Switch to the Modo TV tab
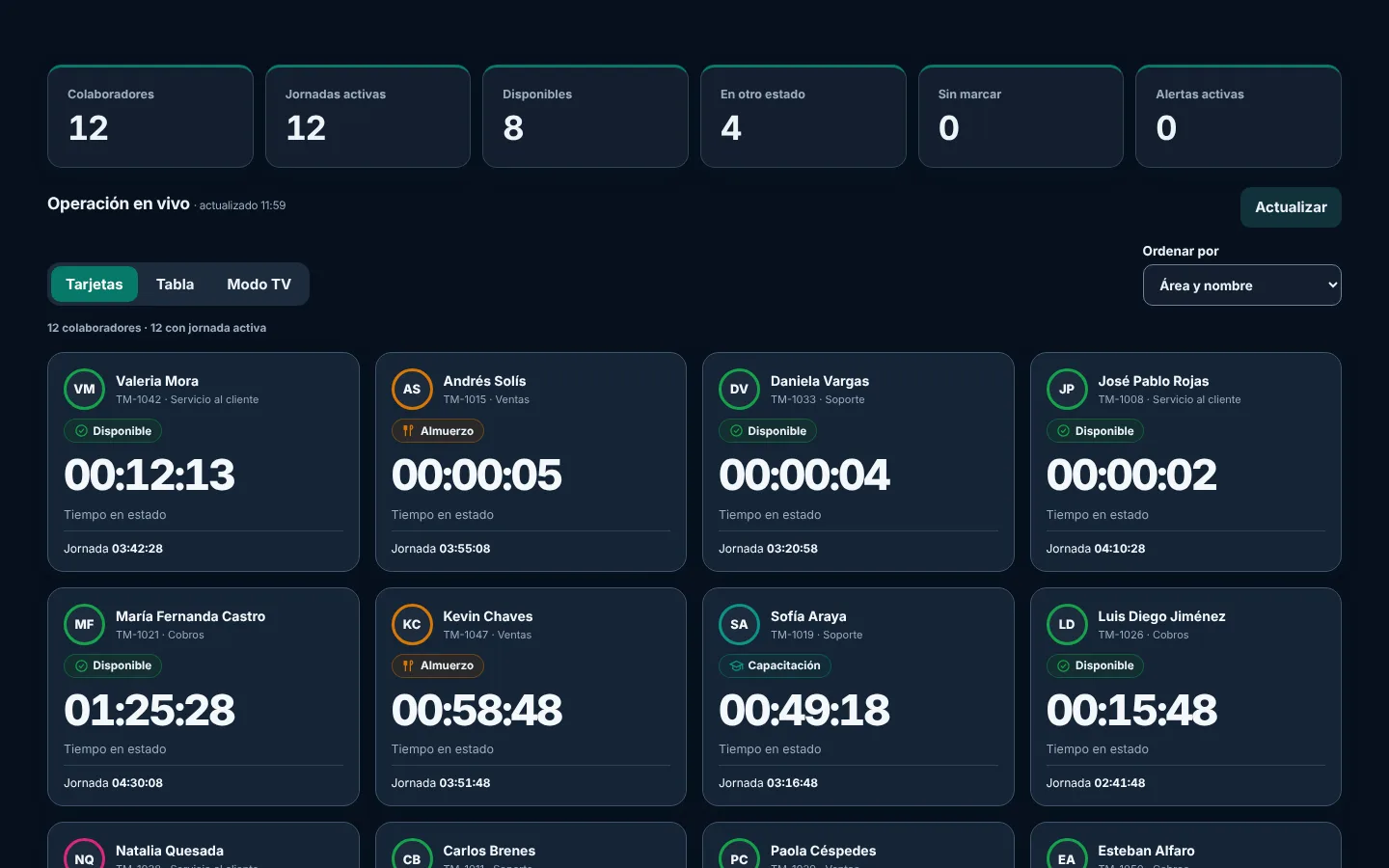Screen dimensions: 1389x868 tap(259, 285)
